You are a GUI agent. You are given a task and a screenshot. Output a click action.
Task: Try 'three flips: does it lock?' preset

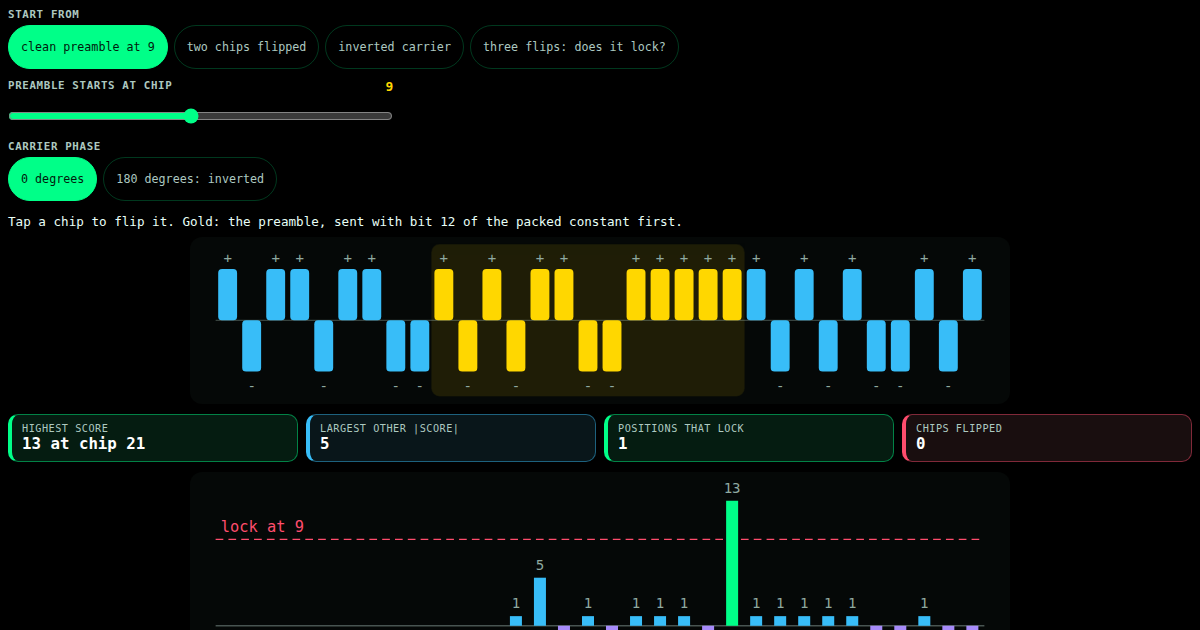pyautogui.click(x=574, y=47)
